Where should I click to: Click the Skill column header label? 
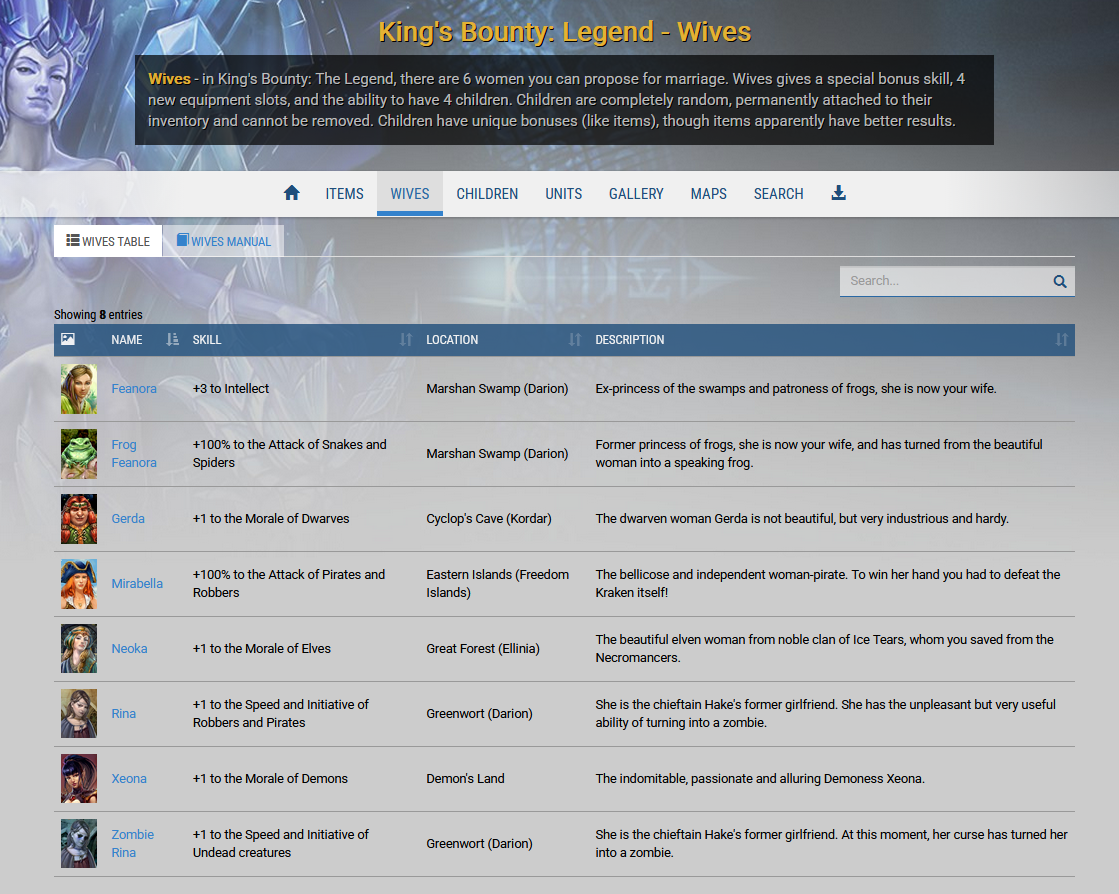point(207,340)
